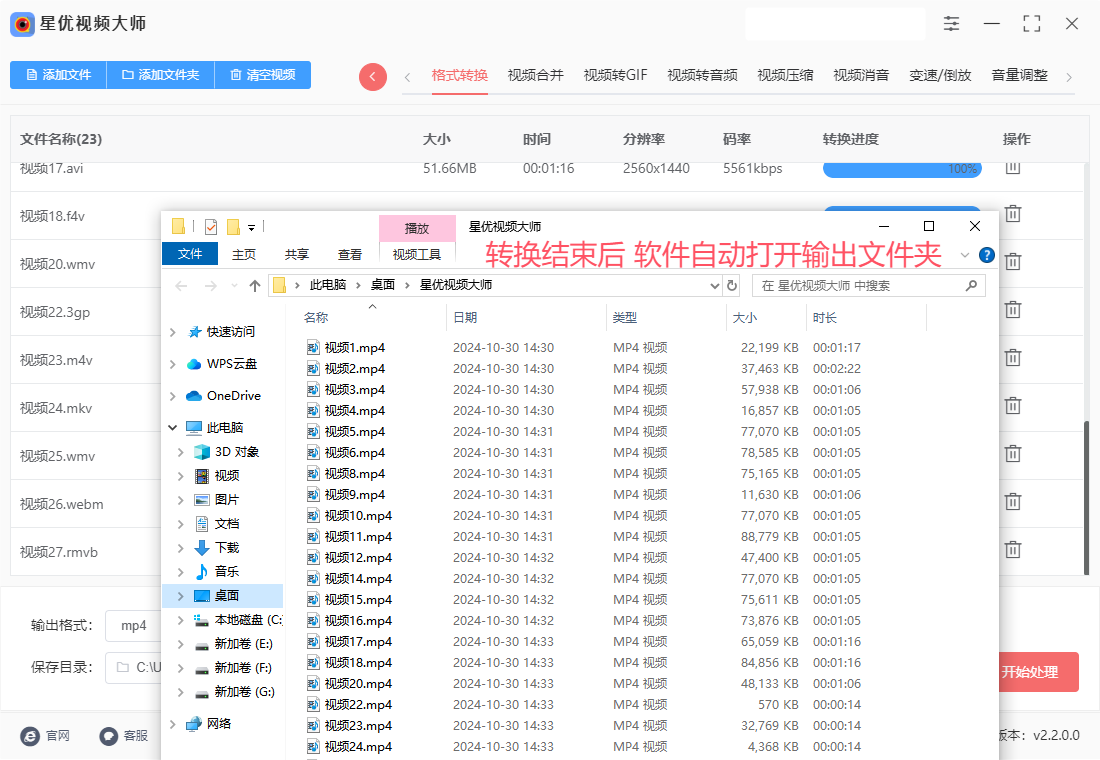Expand the 快速访问 tree node
The height and width of the screenshot is (760, 1100).
[173, 332]
